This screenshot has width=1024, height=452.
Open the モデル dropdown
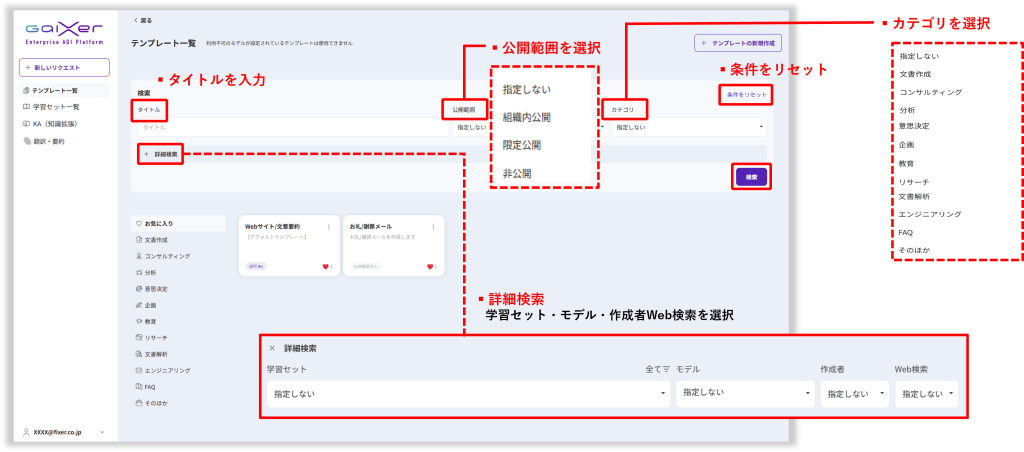click(743, 394)
